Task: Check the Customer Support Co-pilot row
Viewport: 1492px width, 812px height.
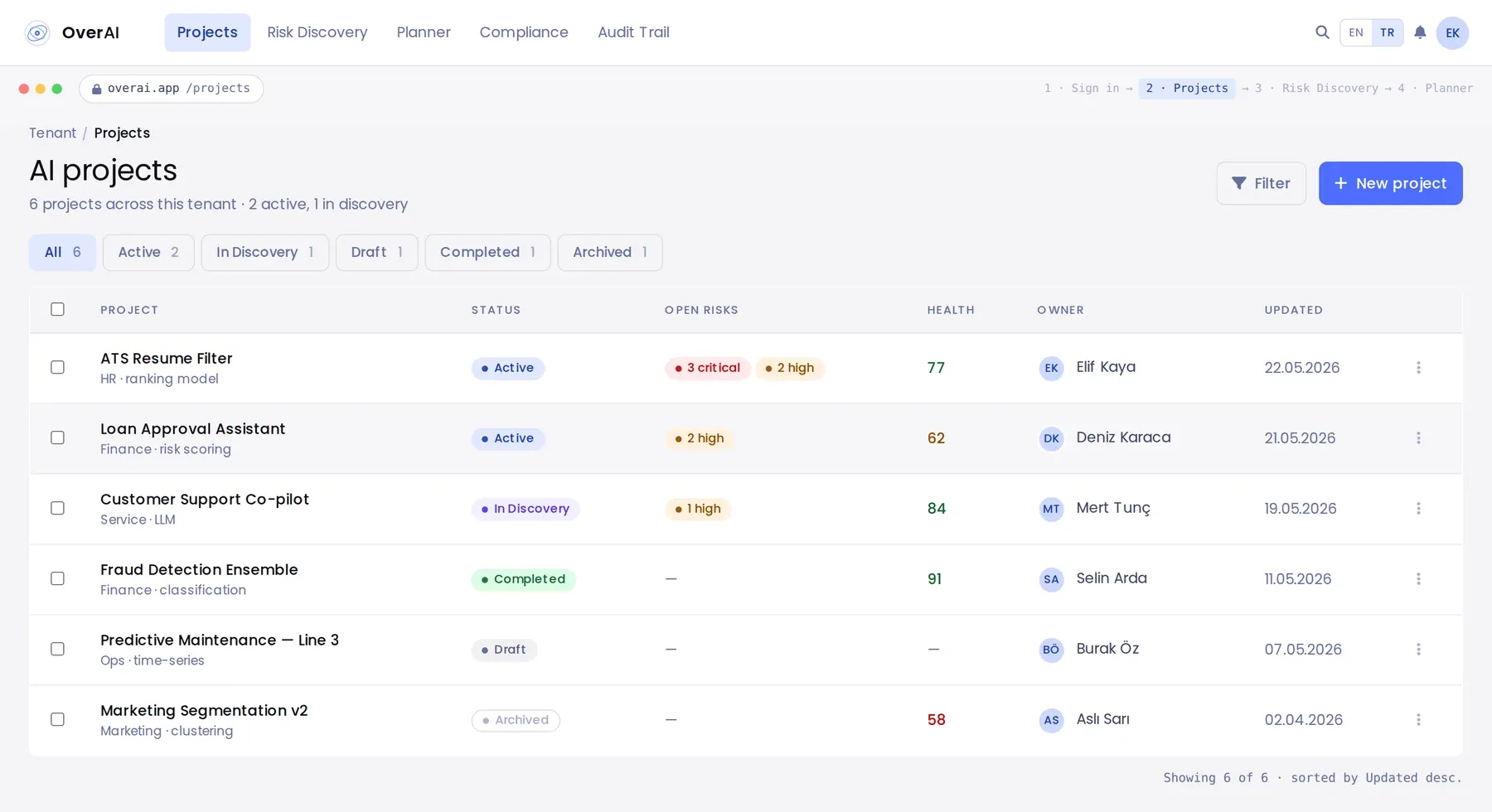Action: click(57, 508)
